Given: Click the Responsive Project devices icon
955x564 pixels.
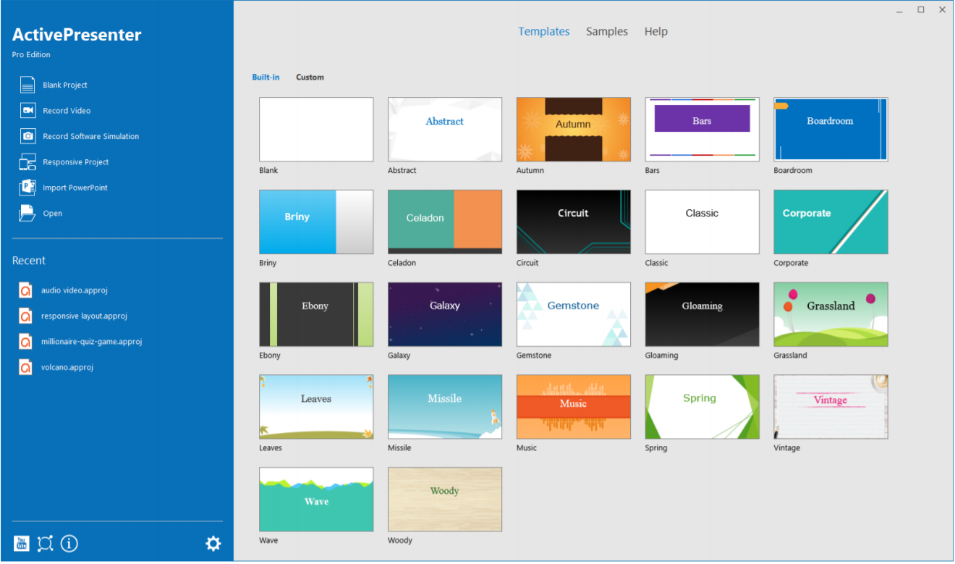Looking at the screenshot, I should 27,162.
